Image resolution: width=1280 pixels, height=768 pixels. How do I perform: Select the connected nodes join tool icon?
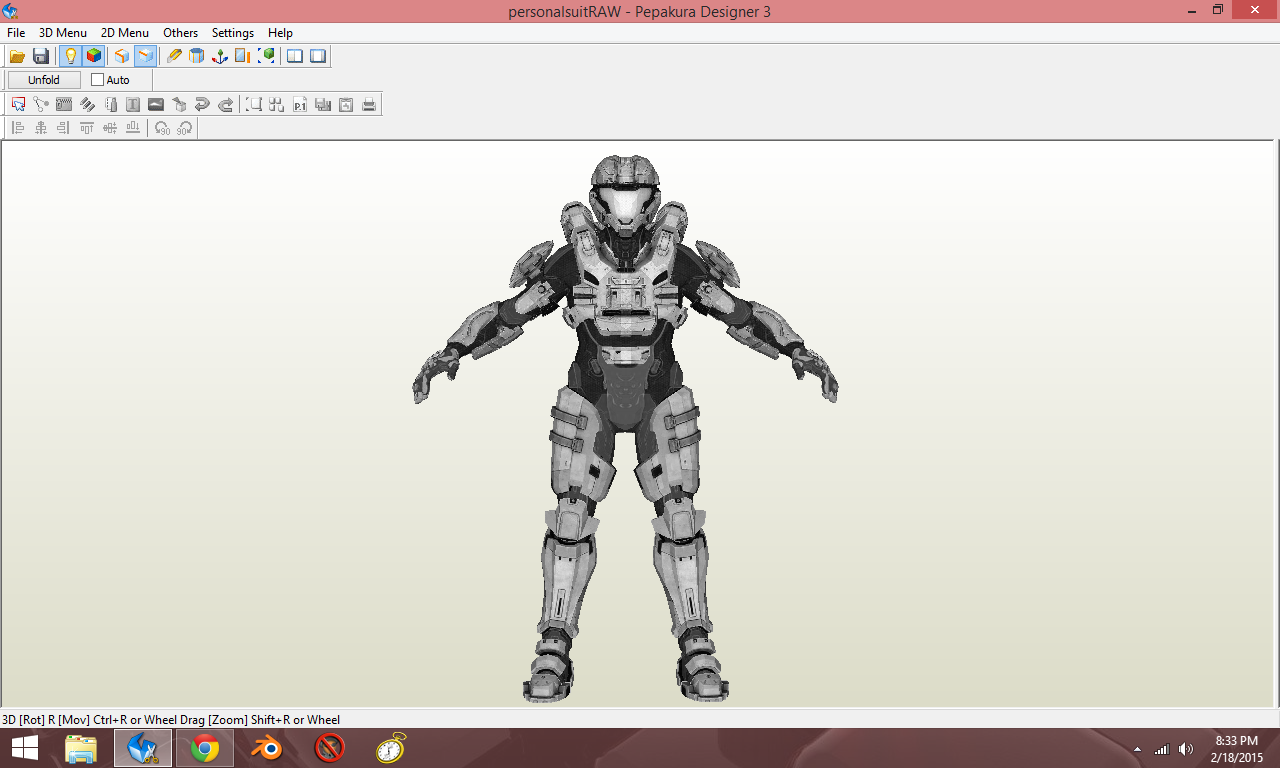(x=41, y=104)
